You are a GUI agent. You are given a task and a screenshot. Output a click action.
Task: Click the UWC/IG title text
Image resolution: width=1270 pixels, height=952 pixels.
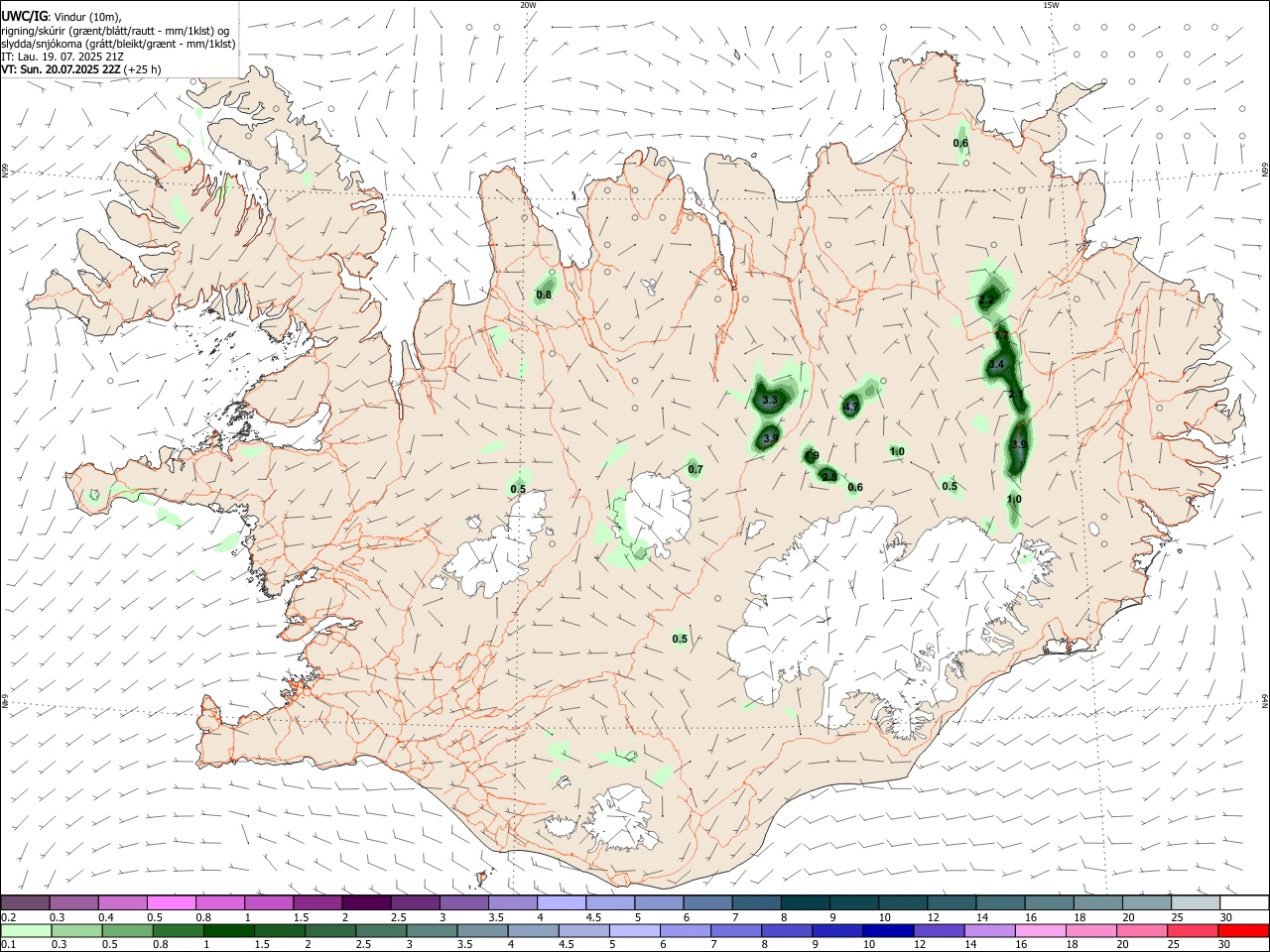pyautogui.click(x=24, y=16)
